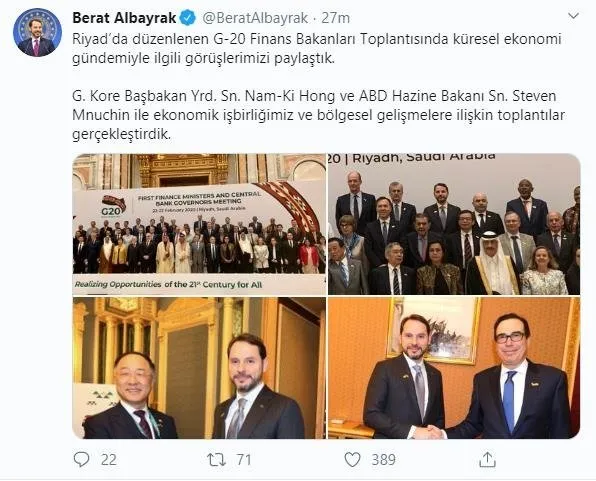Click the 22 replies count
Viewport: 596px width, 481px height.
click(109, 460)
